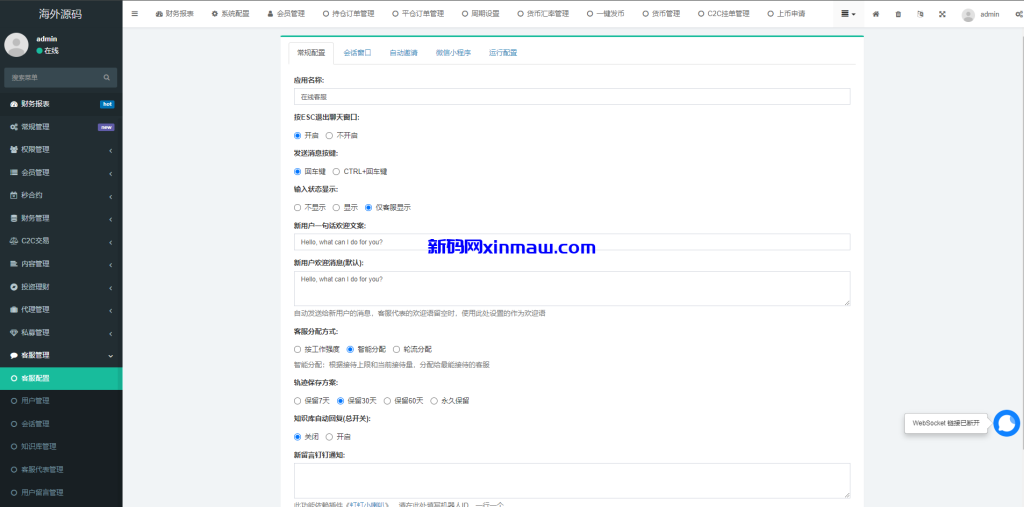This screenshot has height=507, width=1024.
Task: Open 财务报表 in the top navigation
Action: tap(175, 14)
